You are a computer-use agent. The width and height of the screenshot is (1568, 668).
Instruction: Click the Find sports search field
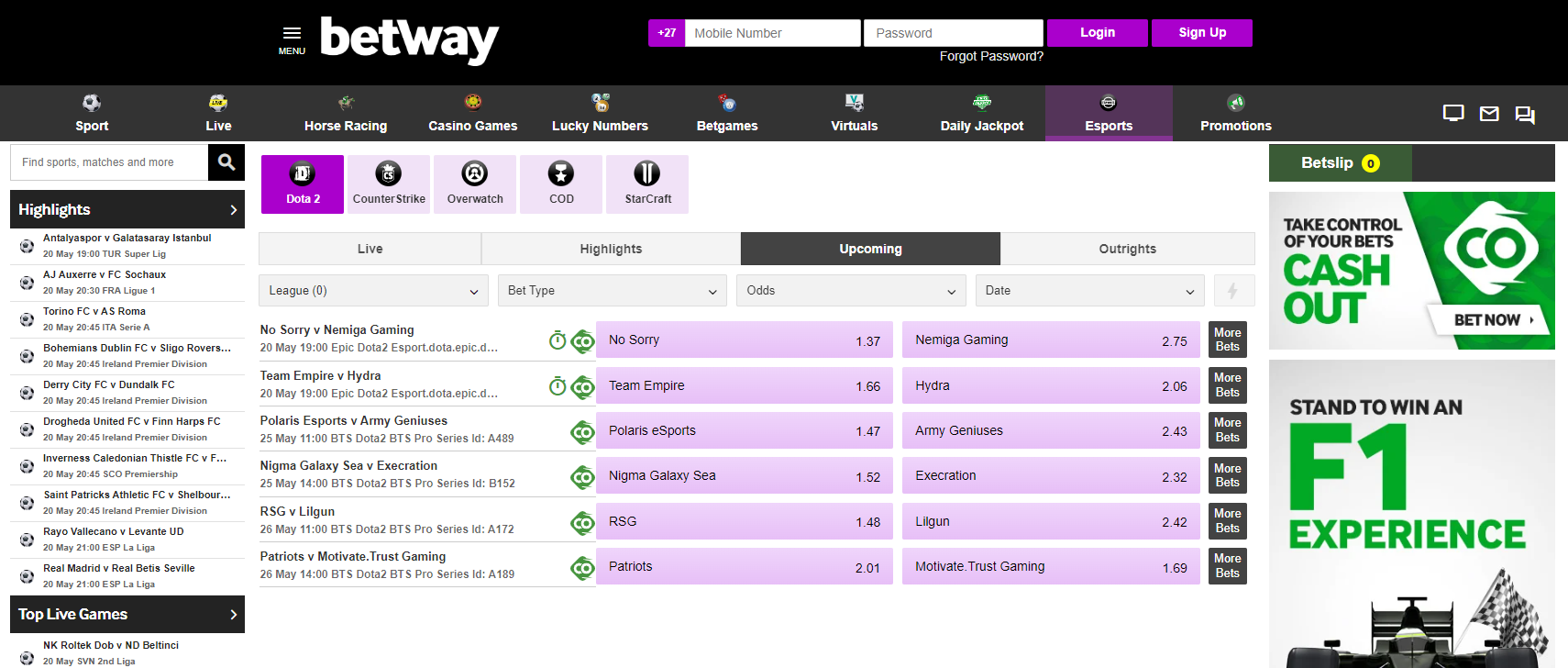coord(109,162)
